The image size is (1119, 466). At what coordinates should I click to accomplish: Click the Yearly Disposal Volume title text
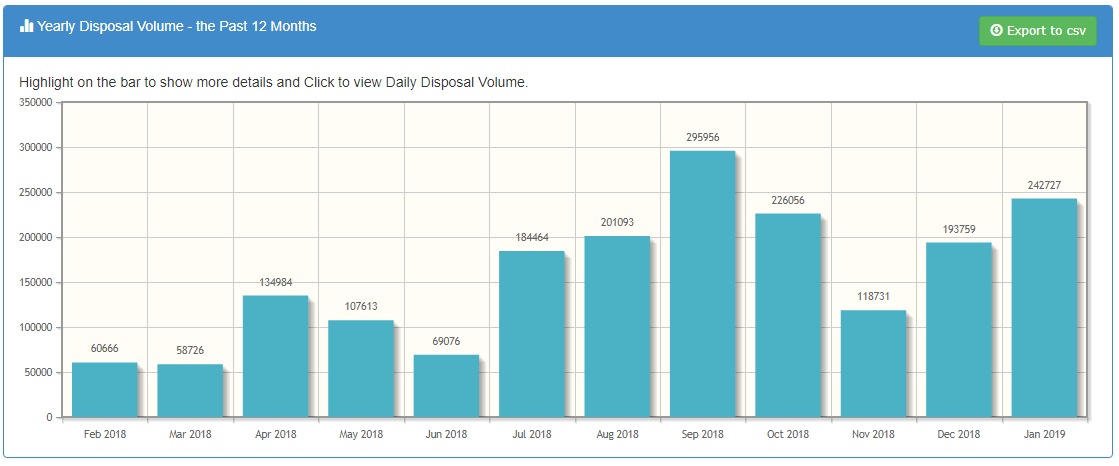(176, 26)
